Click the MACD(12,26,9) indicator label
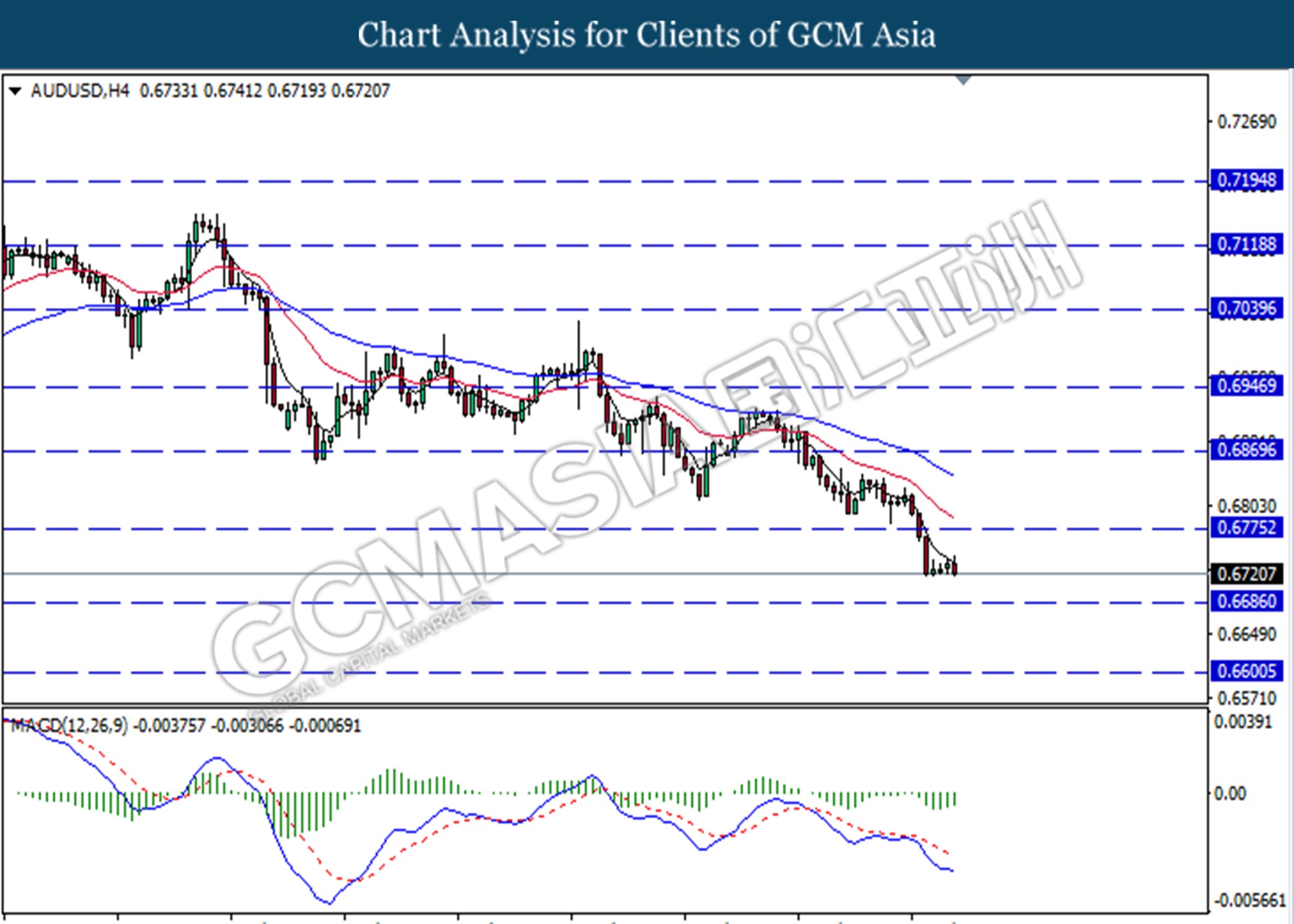The image size is (1294, 924). [x=70, y=725]
